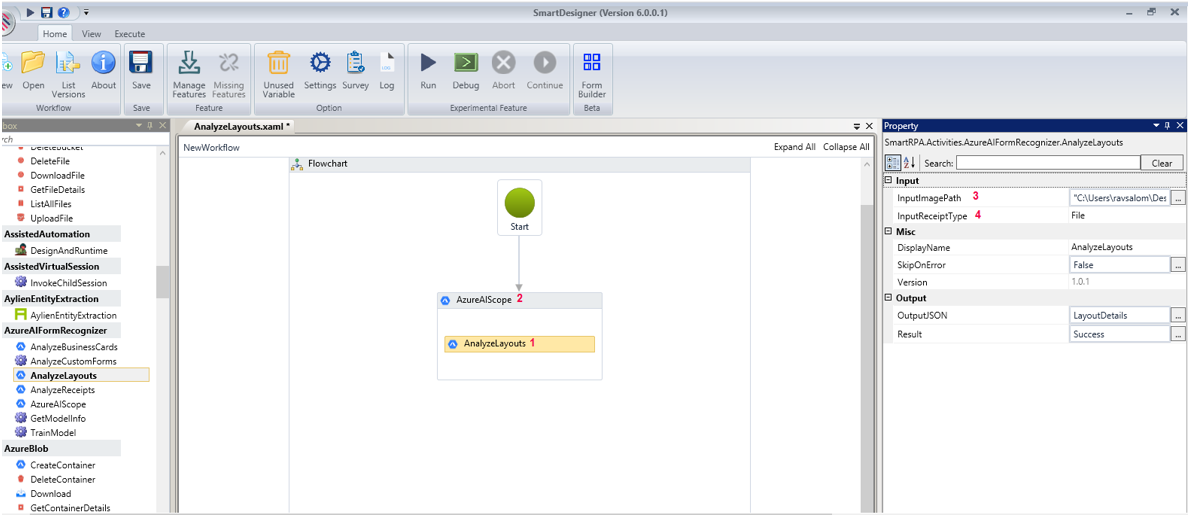
Task: Start Debug mode from the ribbon
Action: (465, 64)
